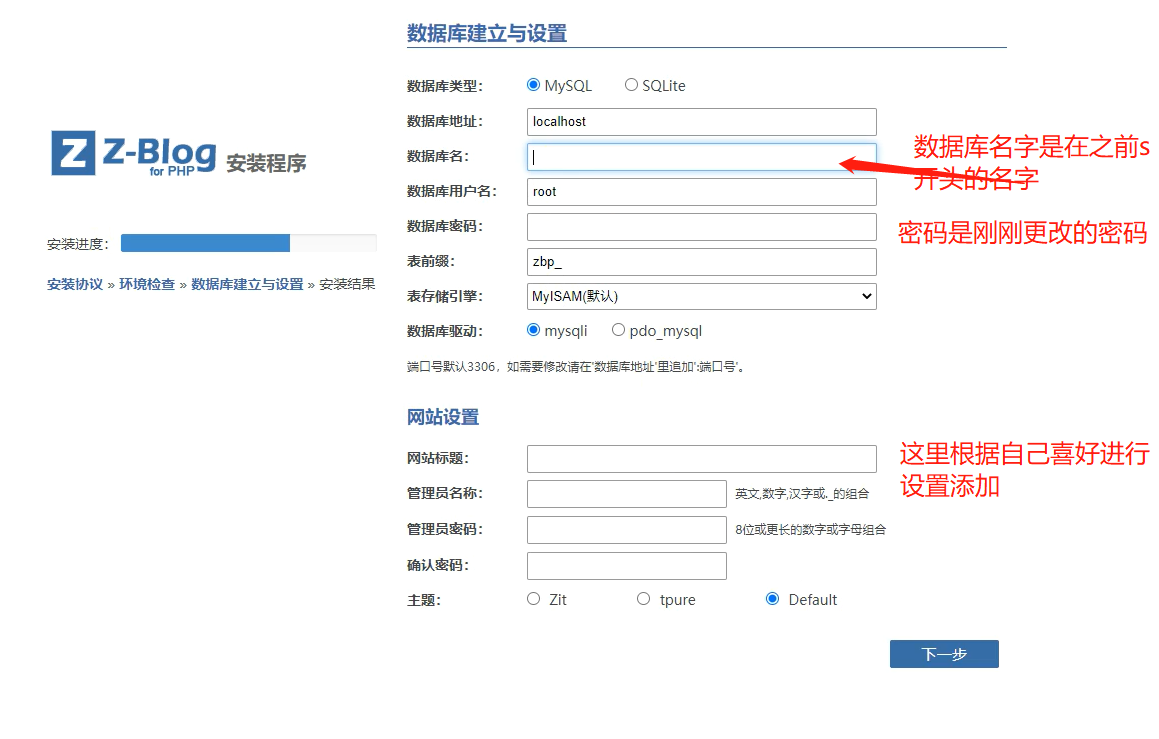Click the zbp_ table prefix field
Image resolution: width=1159 pixels, height=739 pixels.
(x=700, y=261)
